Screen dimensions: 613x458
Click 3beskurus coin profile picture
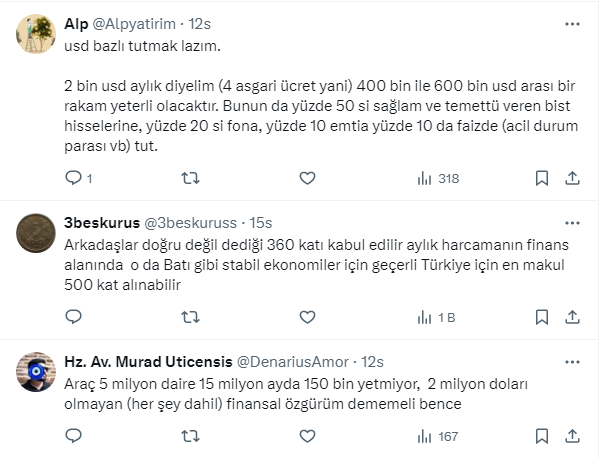tap(37, 236)
